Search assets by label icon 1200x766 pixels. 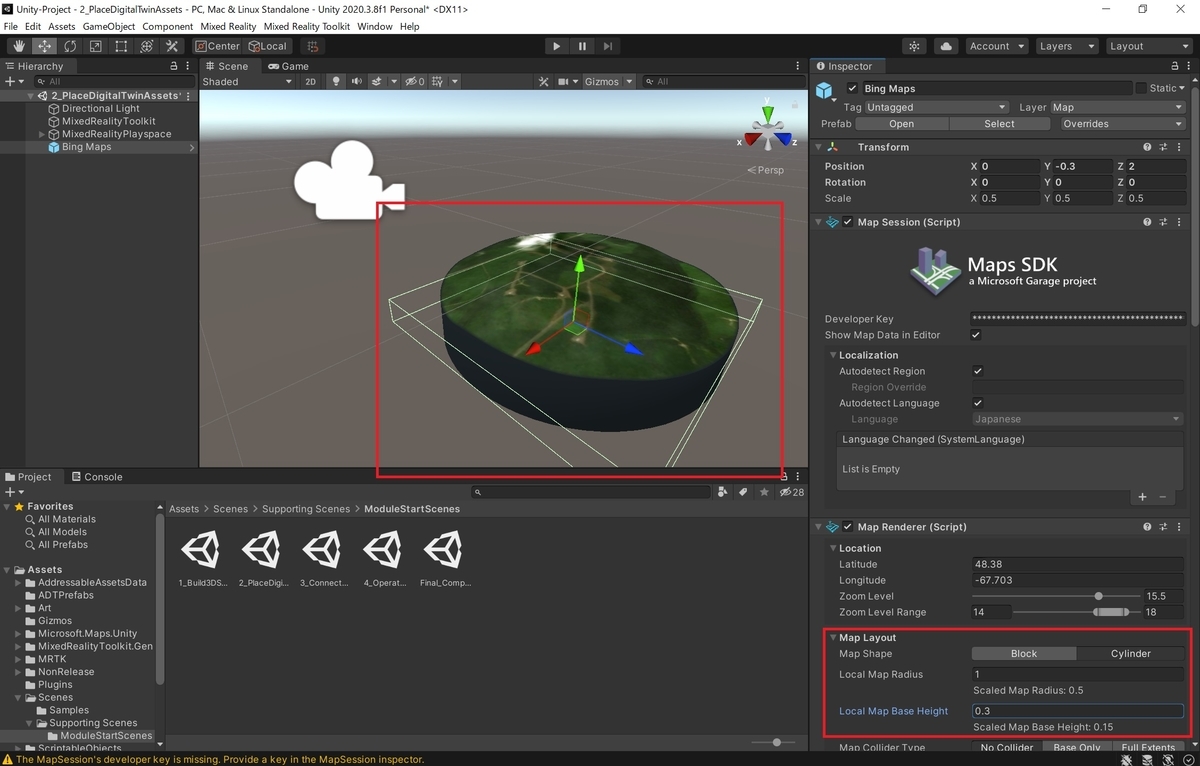click(743, 492)
